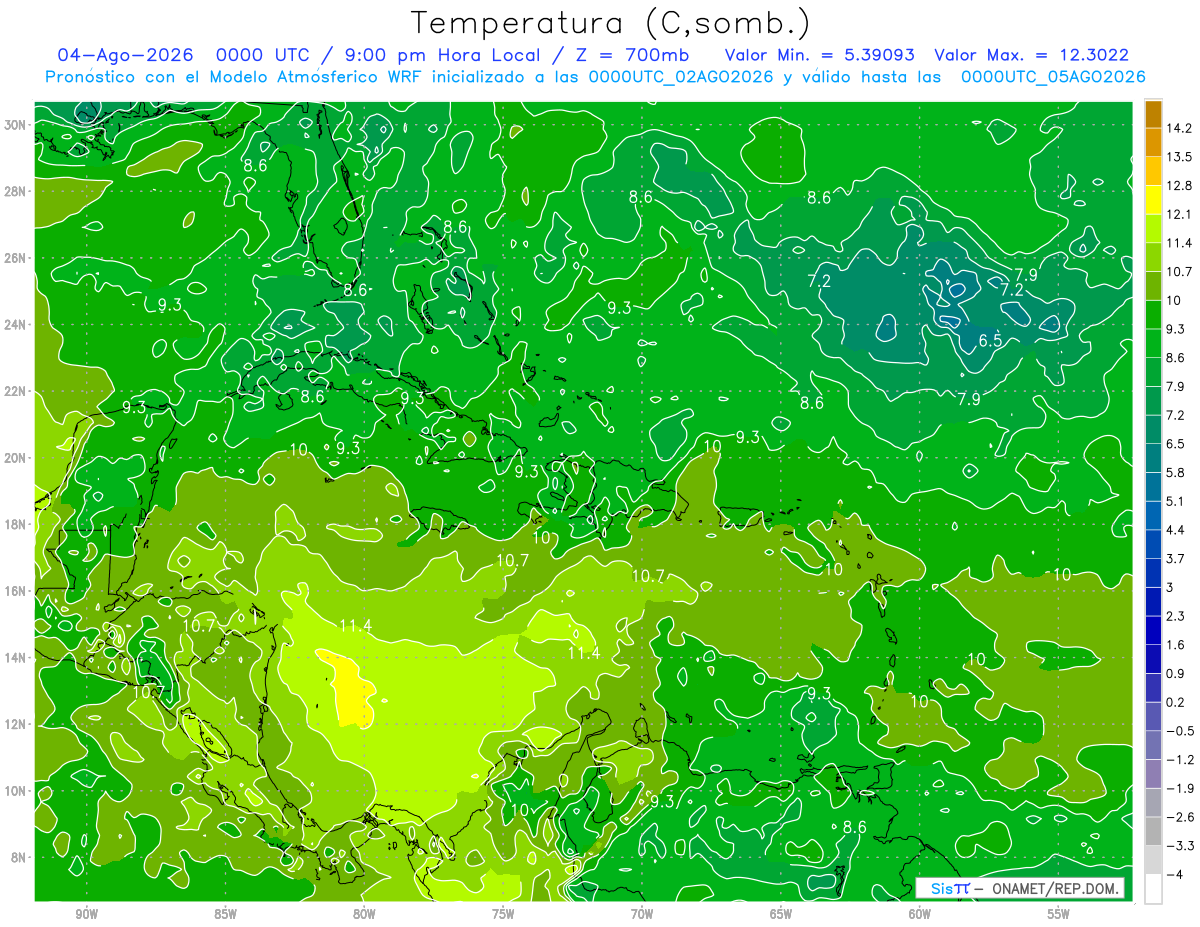Viewport: 1200px width, 927px height.
Task: Click the "18N" latitude axis label
Action: coord(15,524)
